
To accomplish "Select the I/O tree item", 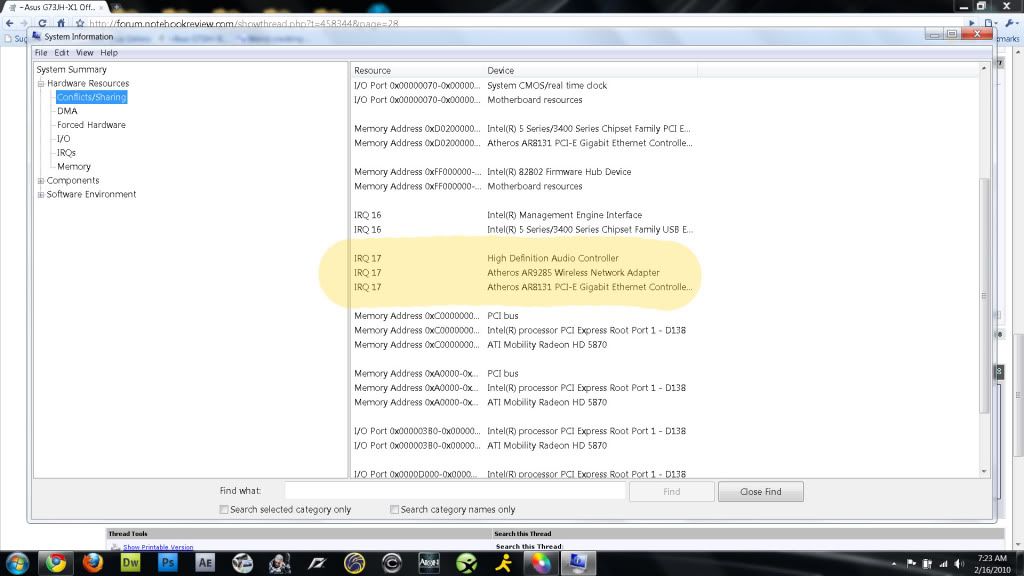I will coord(63,138).
